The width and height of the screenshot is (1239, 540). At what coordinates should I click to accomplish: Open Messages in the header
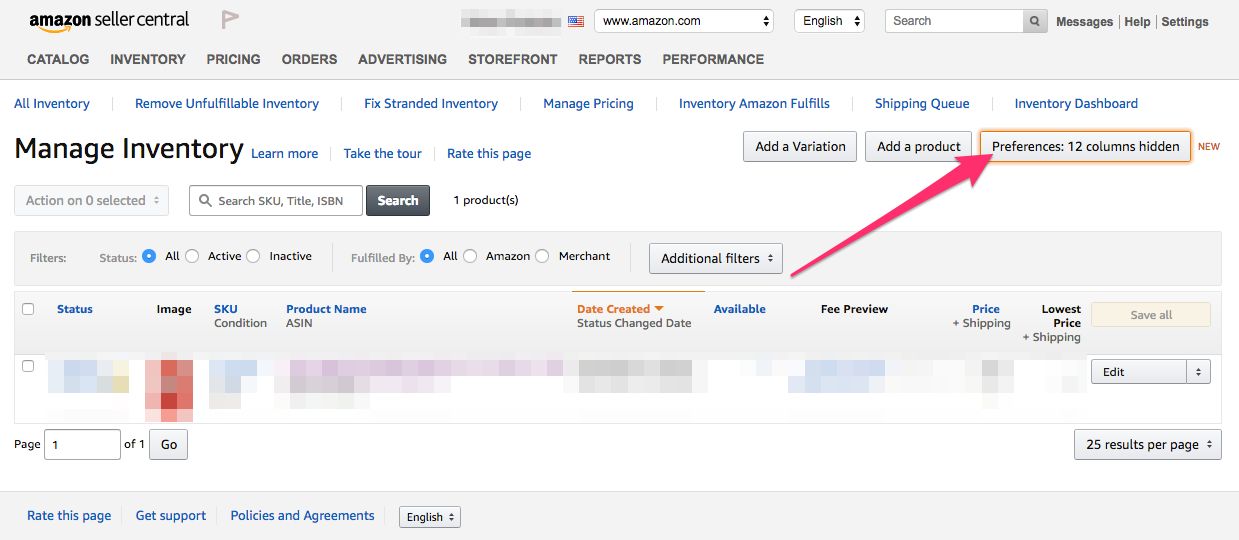1085,21
